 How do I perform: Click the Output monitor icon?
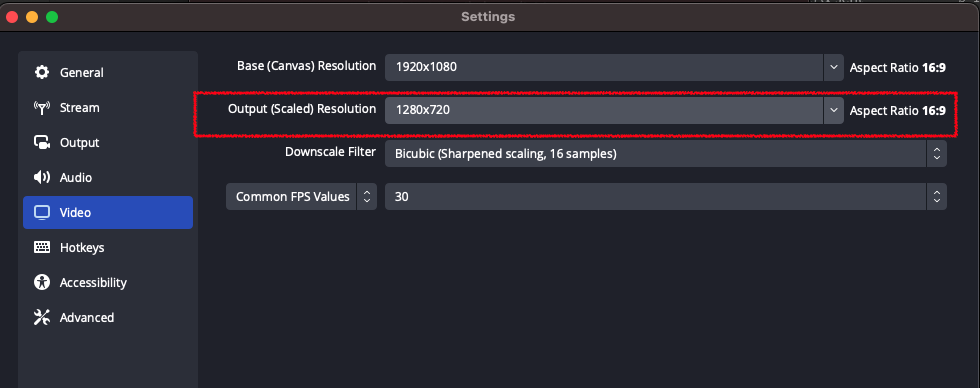(x=42, y=142)
